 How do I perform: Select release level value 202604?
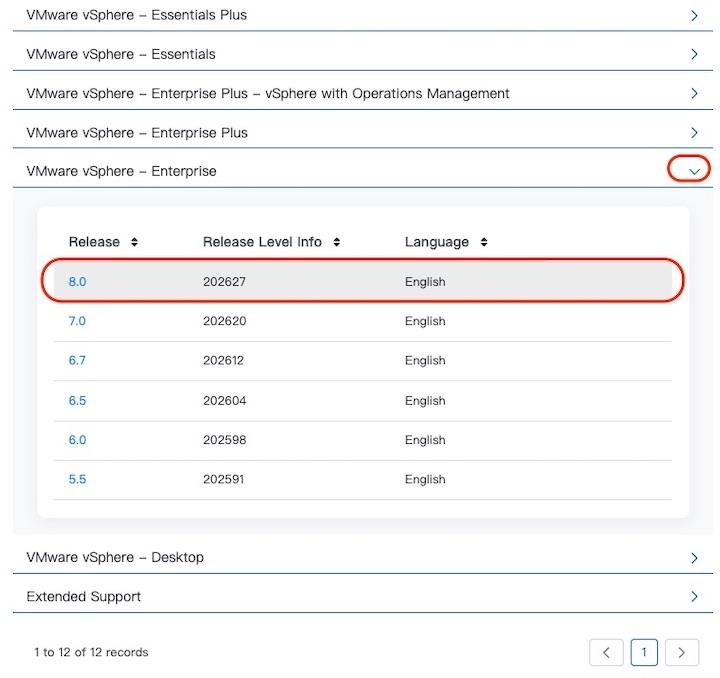(225, 400)
